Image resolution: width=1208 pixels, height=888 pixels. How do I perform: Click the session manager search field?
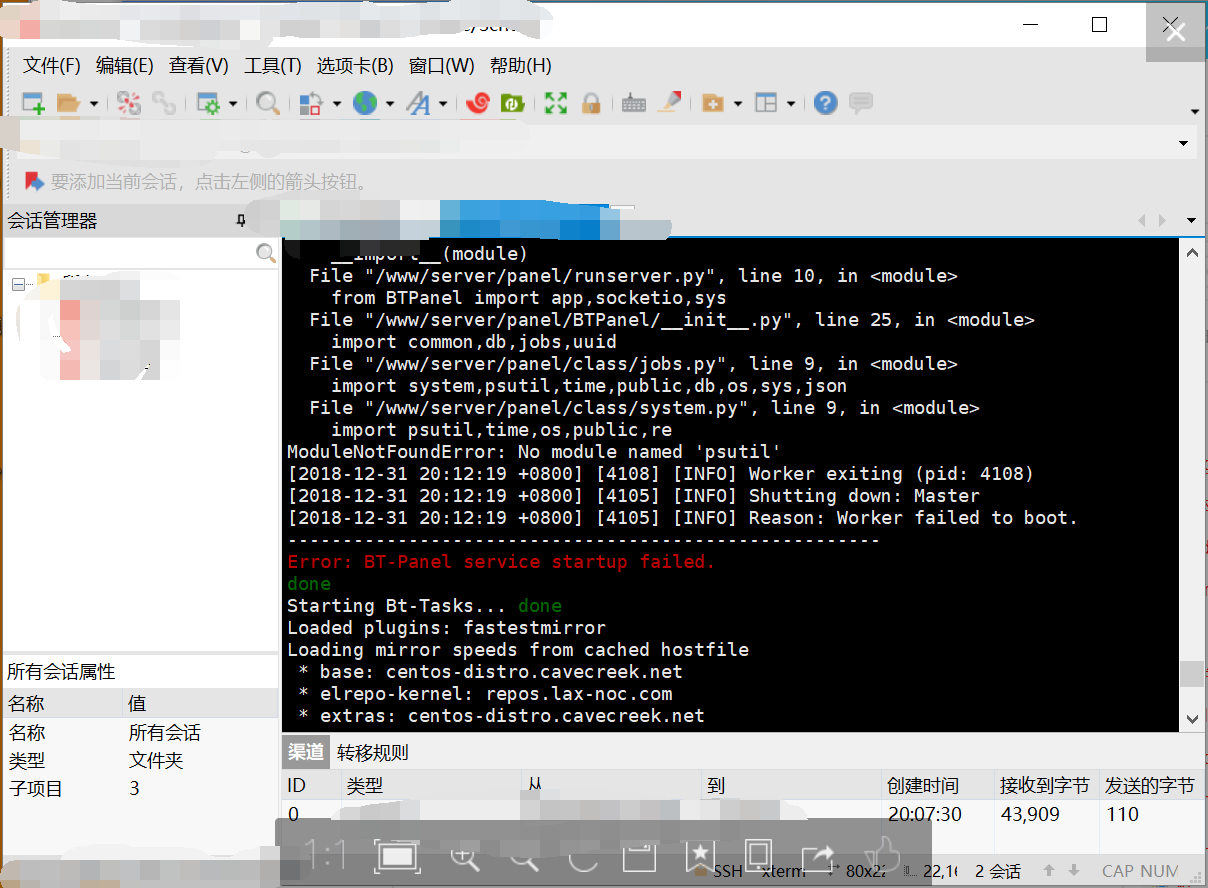pos(130,253)
